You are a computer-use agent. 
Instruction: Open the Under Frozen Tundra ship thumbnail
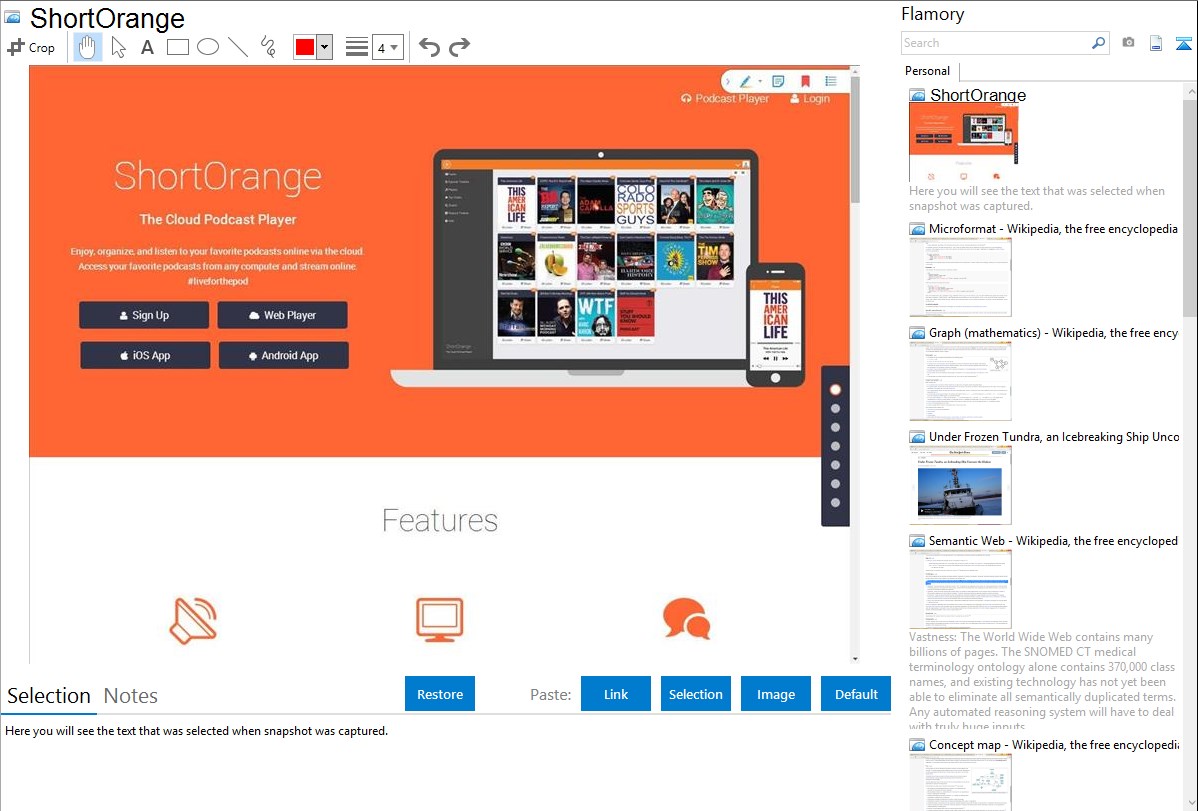click(960, 485)
